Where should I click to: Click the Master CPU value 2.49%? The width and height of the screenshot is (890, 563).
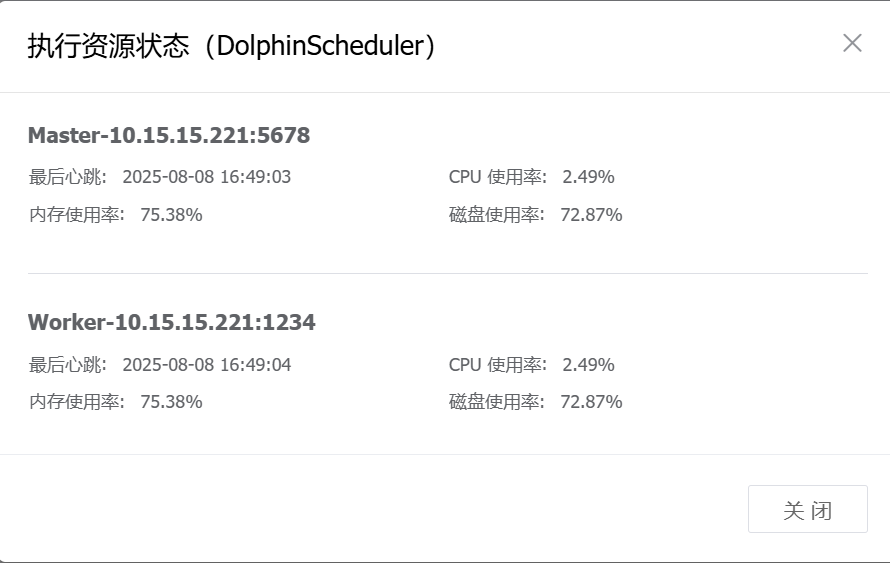[588, 177]
